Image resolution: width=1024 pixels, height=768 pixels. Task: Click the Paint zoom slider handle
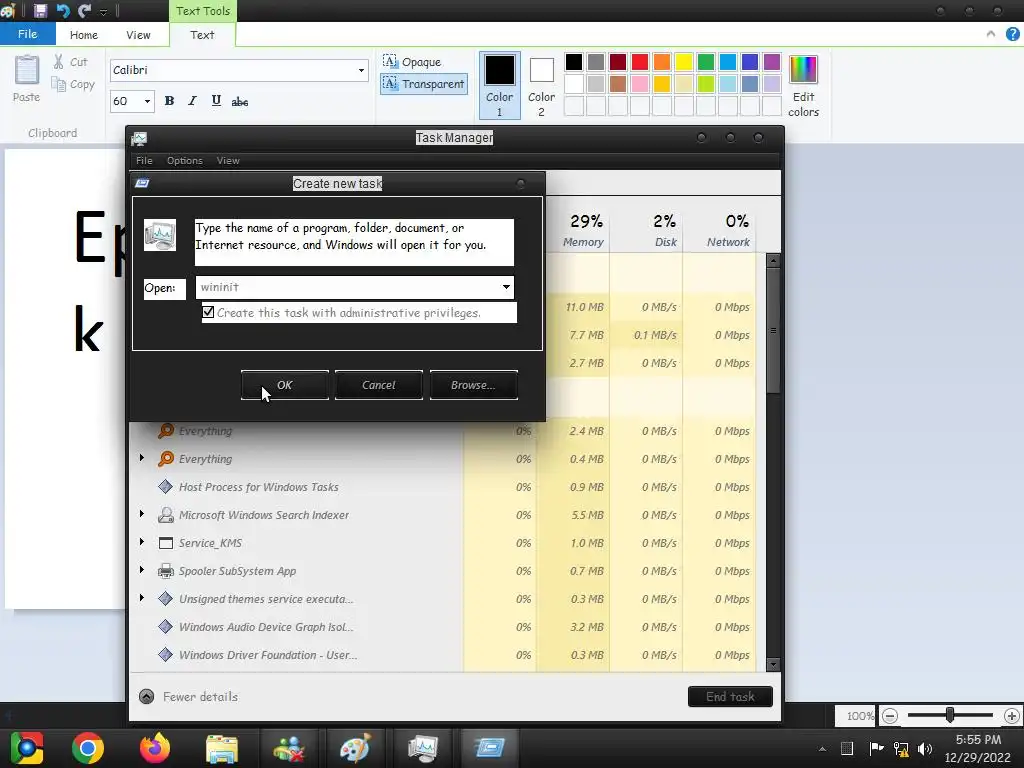[x=950, y=716]
